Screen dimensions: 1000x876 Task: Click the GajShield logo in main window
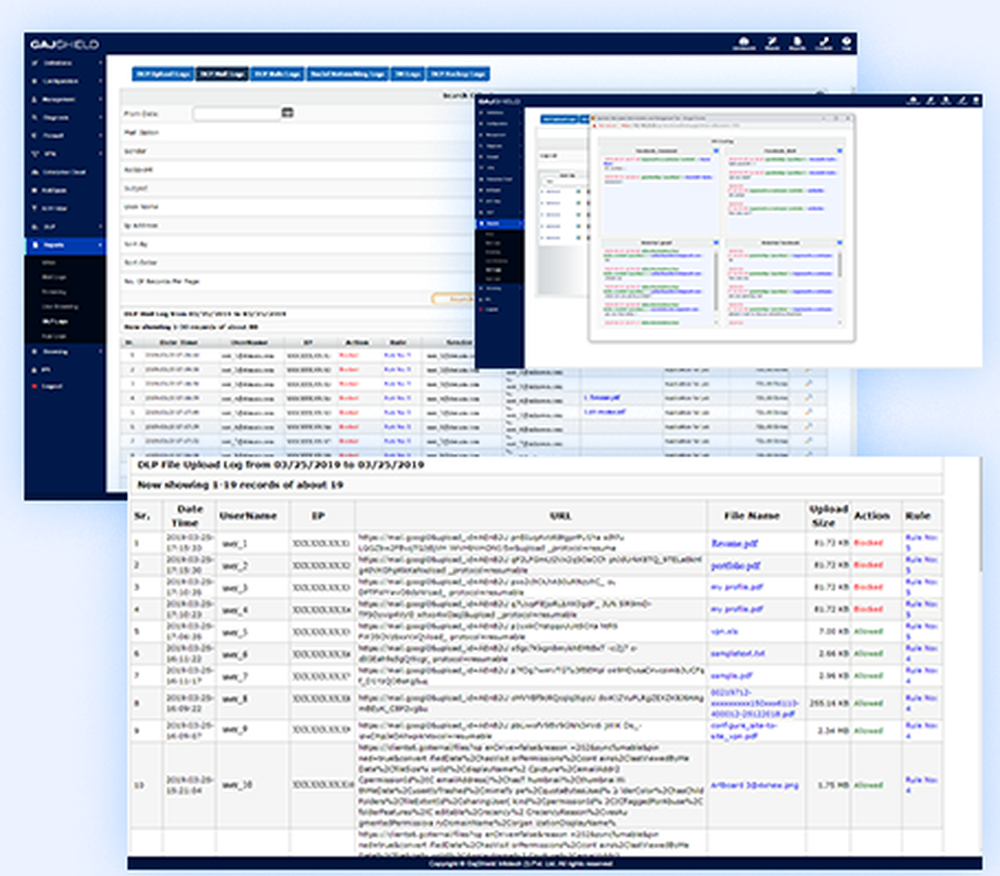coord(64,44)
